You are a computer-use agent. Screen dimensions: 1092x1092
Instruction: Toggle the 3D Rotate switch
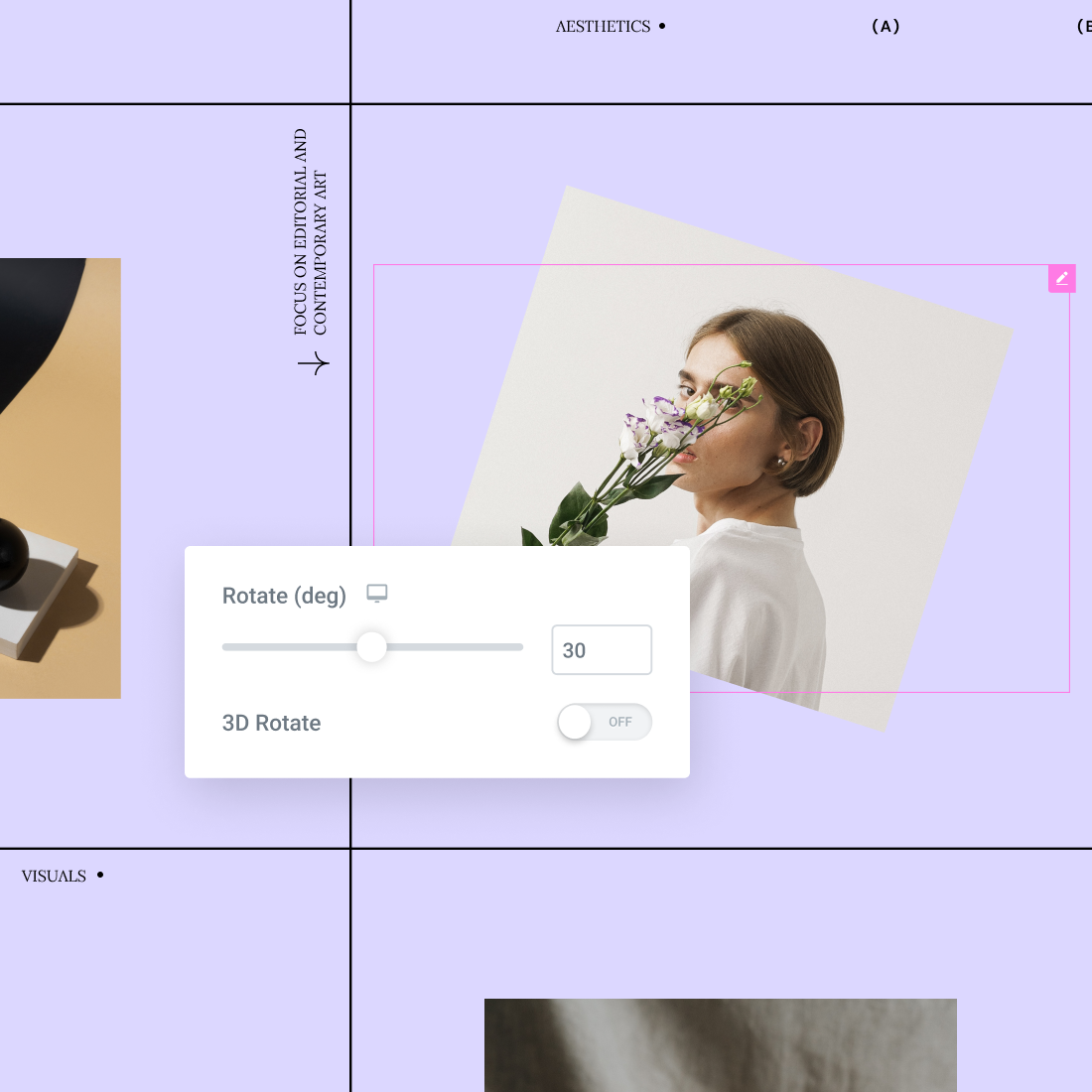click(x=604, y=722)
